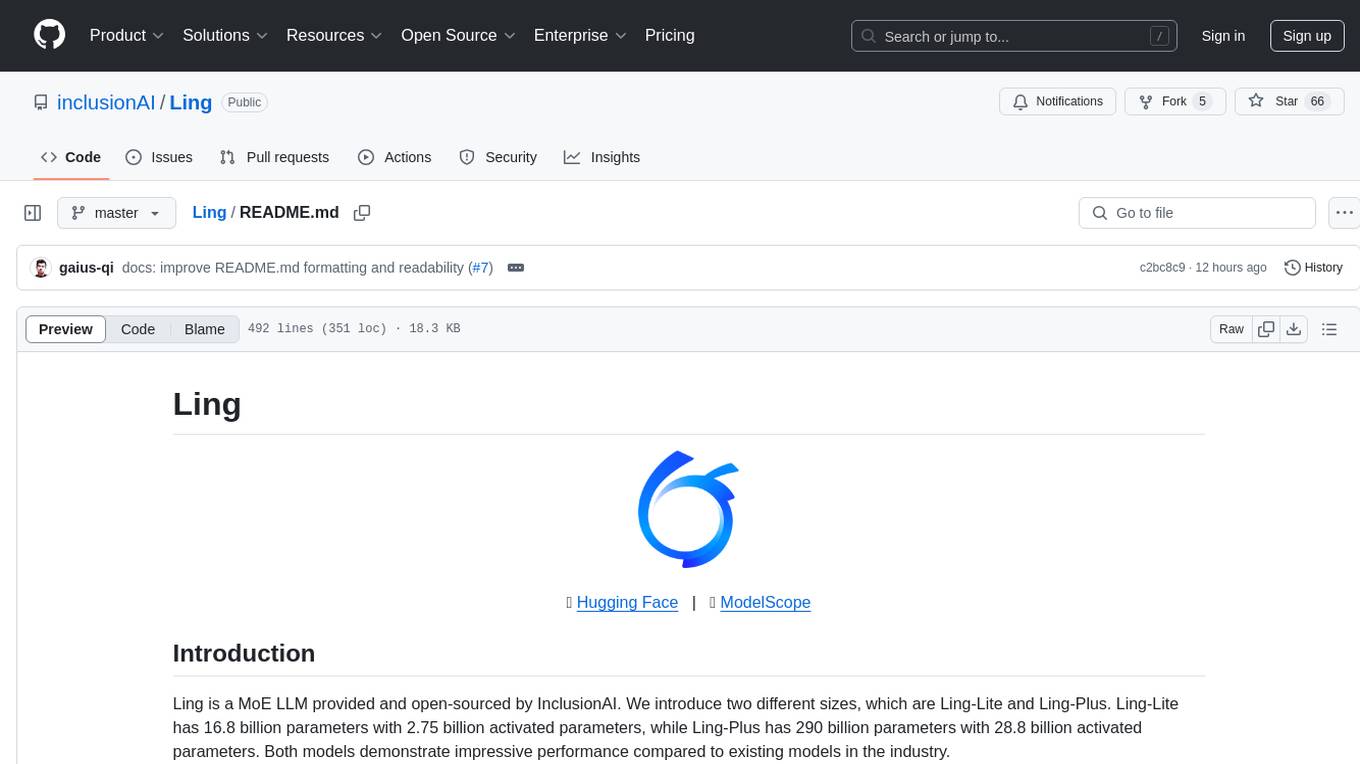Click the gaius-qi avatar image
1360x764 pixels.
click(41, 267)
